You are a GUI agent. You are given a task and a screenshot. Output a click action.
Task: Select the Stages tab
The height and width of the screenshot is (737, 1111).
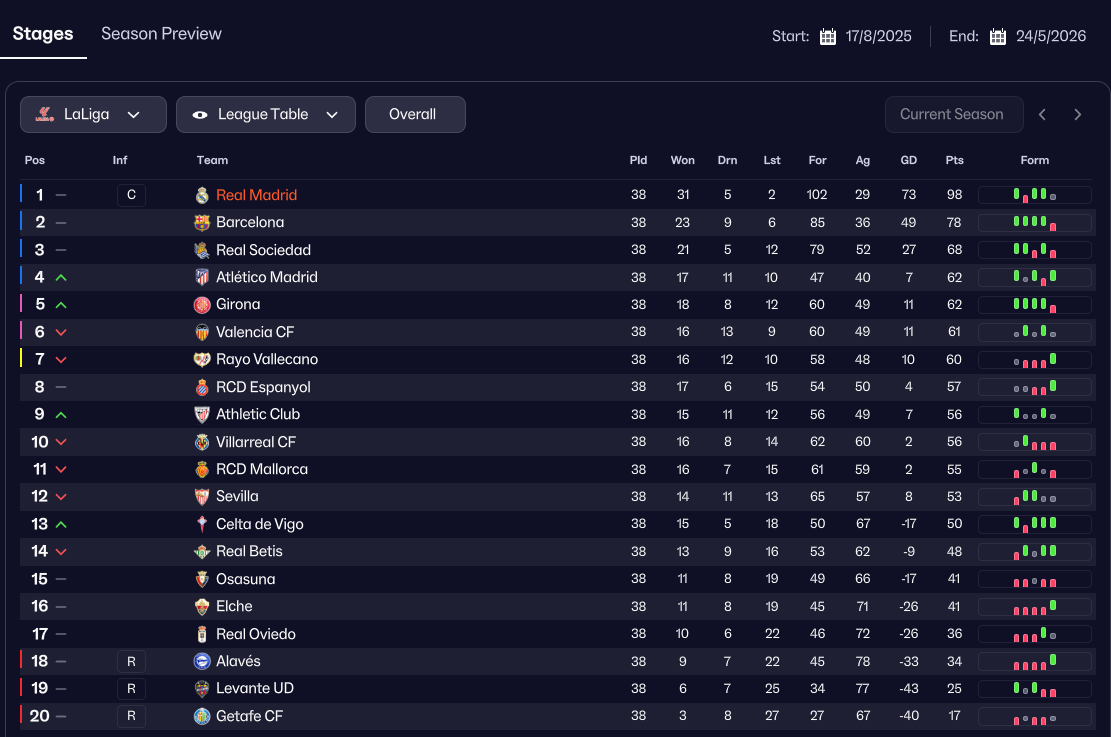click(x=43, y=34)
